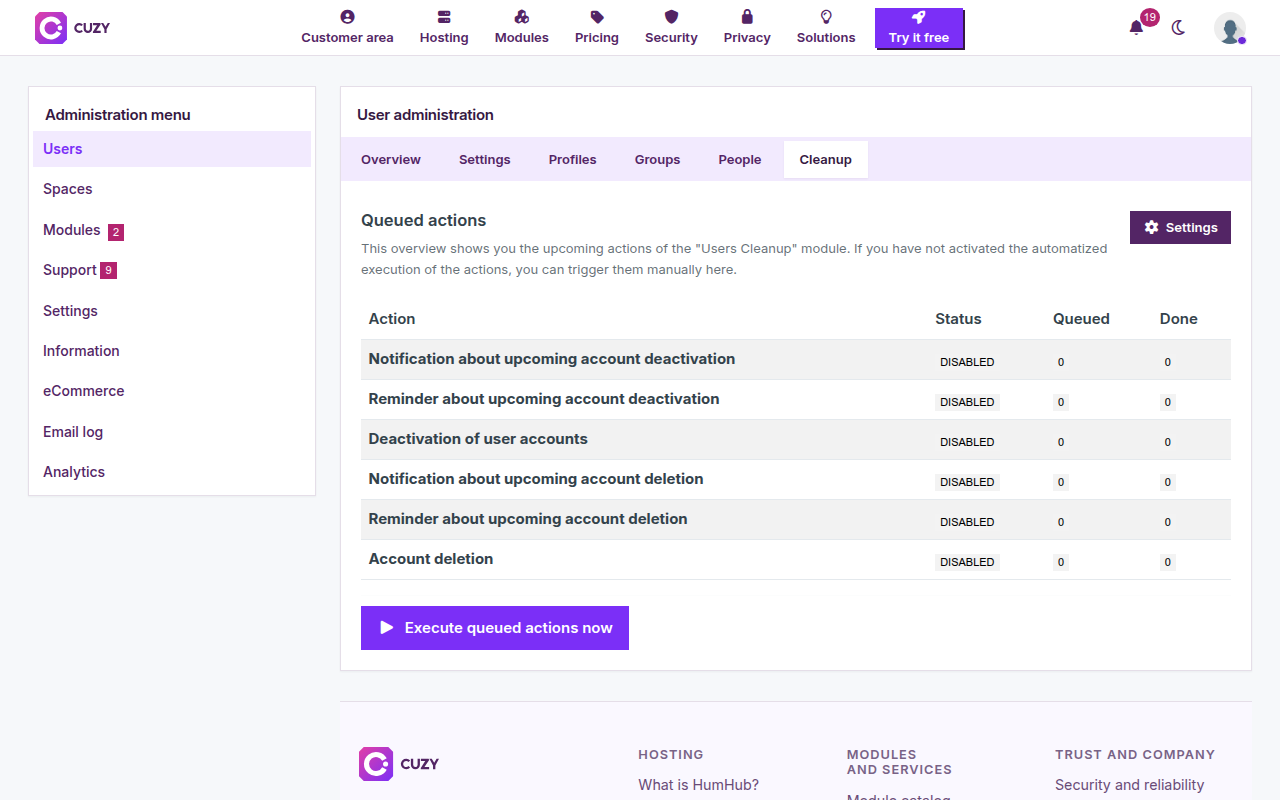Select the Cleanup tab
Screen dimensions: 1280x800
(x=826, y=160)
